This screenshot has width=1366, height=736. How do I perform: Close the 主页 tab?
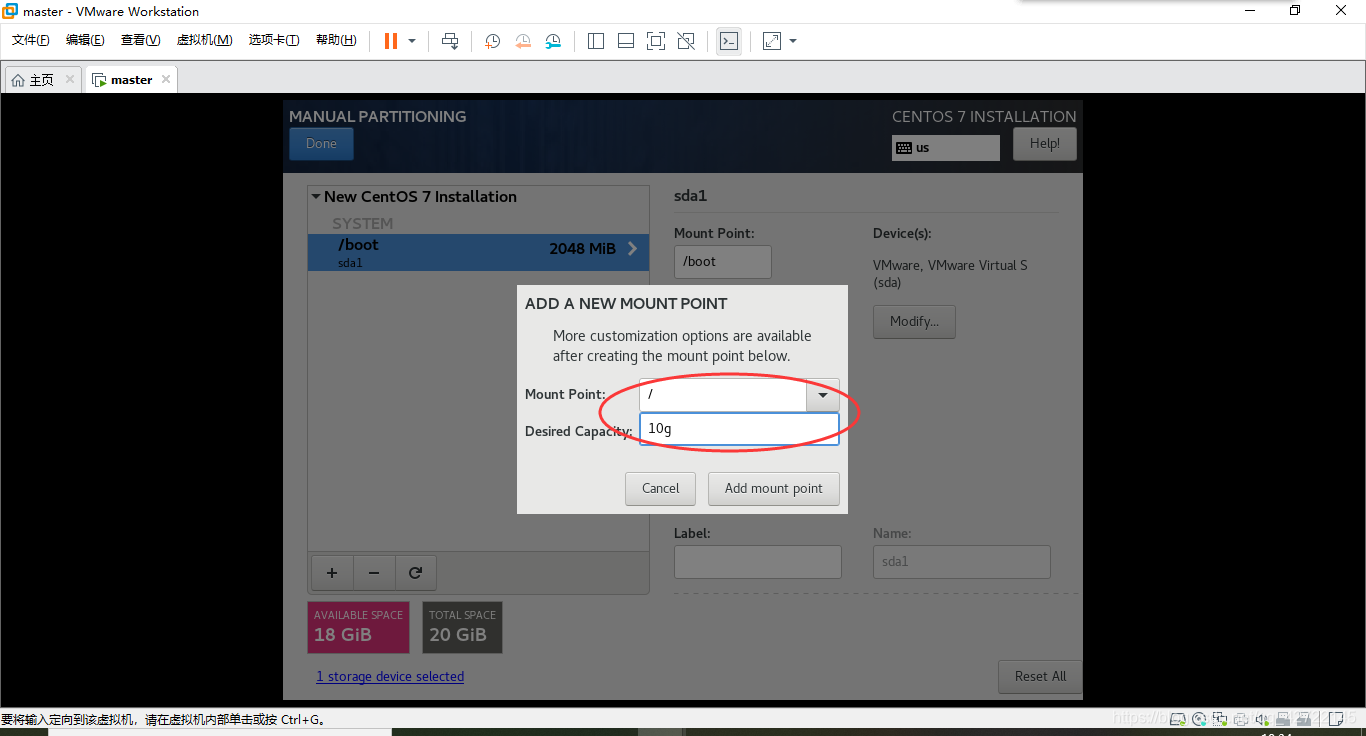click(70, 79)
